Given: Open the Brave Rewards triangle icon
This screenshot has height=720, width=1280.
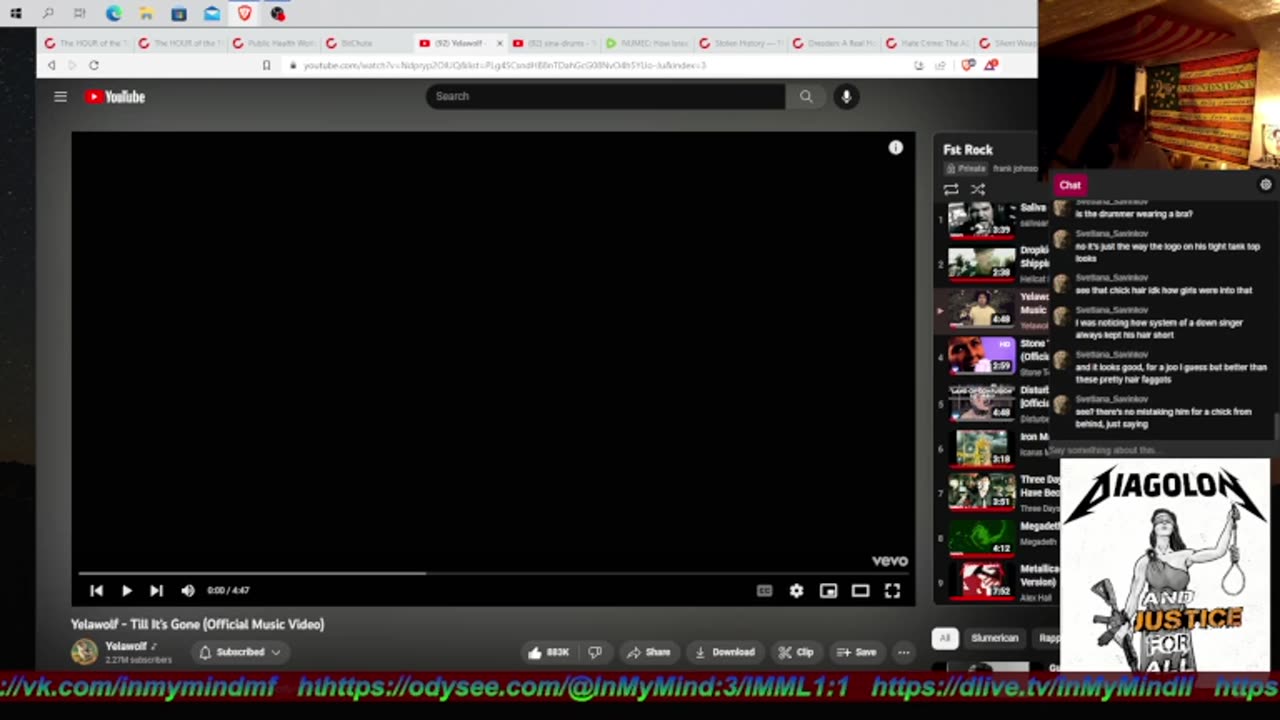Looking at the screenshot, I should [990, 65].
